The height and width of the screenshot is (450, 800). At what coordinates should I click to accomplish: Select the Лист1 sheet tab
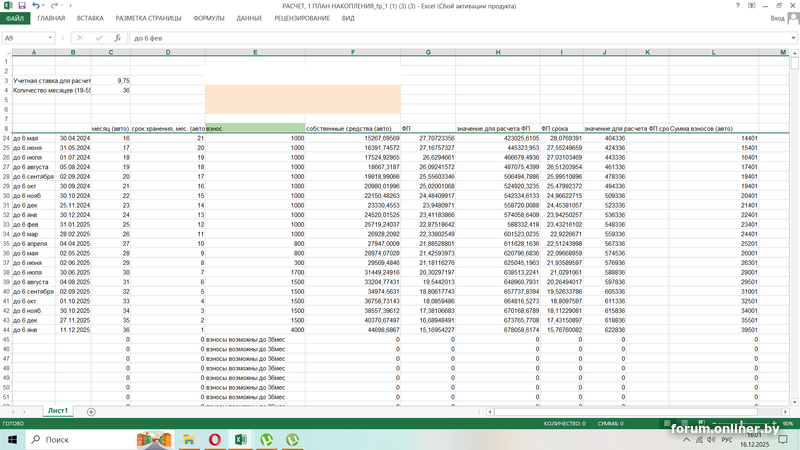(x=58, y=411)
